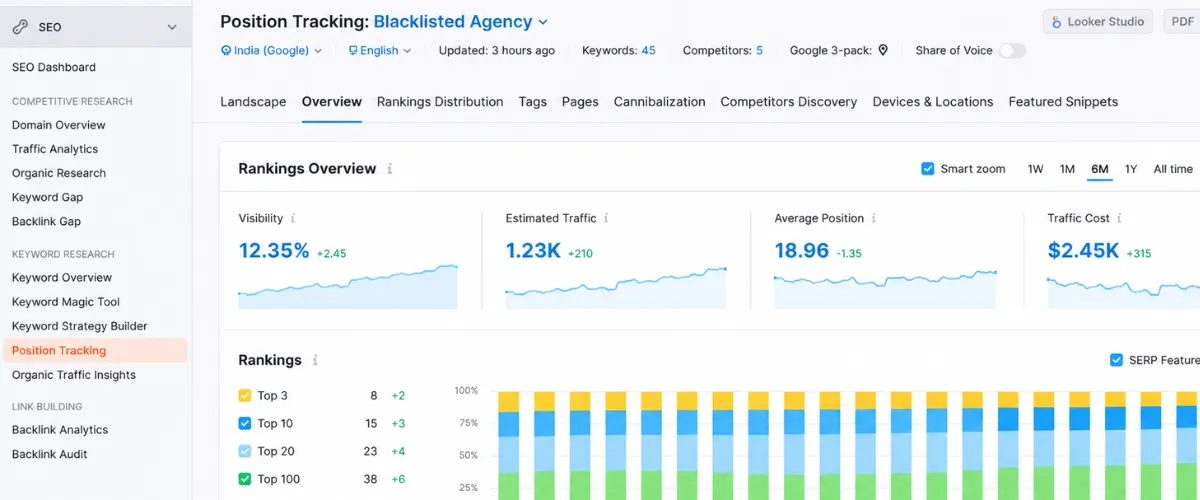The image size is (1200, 500).
Task: Switch to the Tags tab
Action: [533, 101]
